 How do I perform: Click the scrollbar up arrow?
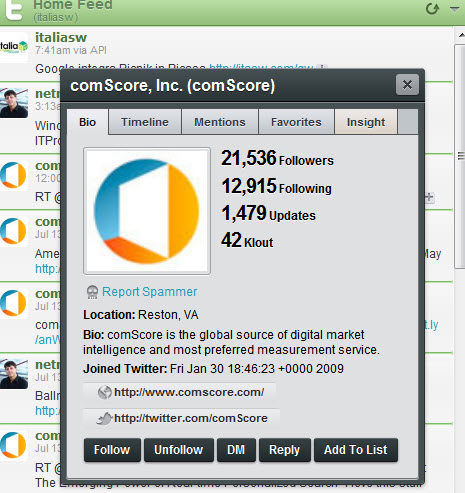pyautogui.click(x=461, y=35)
